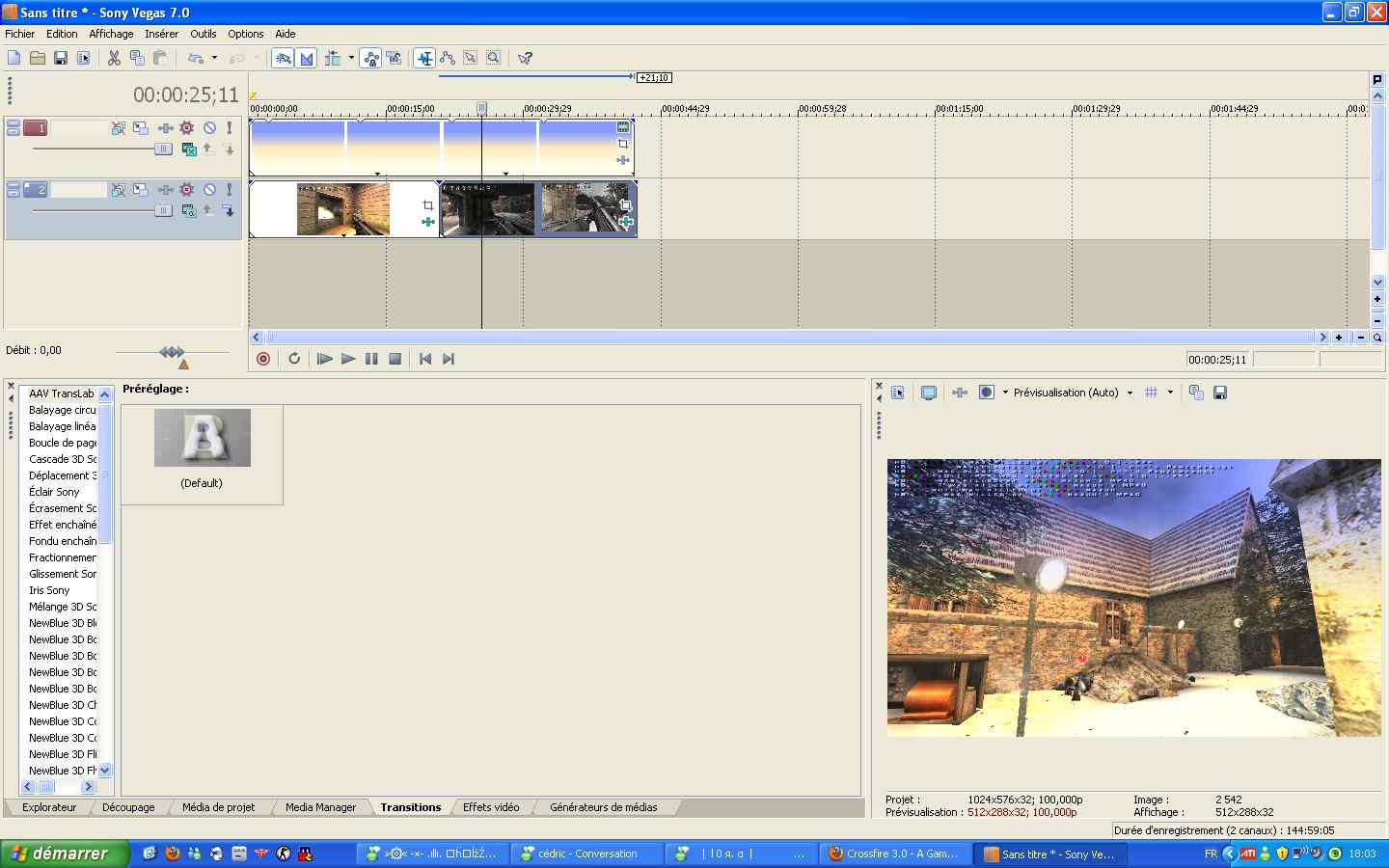This screenshot has width=1389, height=868.
Task: Open the preview grid overlay dropdown arrow
Action: 1170,393
